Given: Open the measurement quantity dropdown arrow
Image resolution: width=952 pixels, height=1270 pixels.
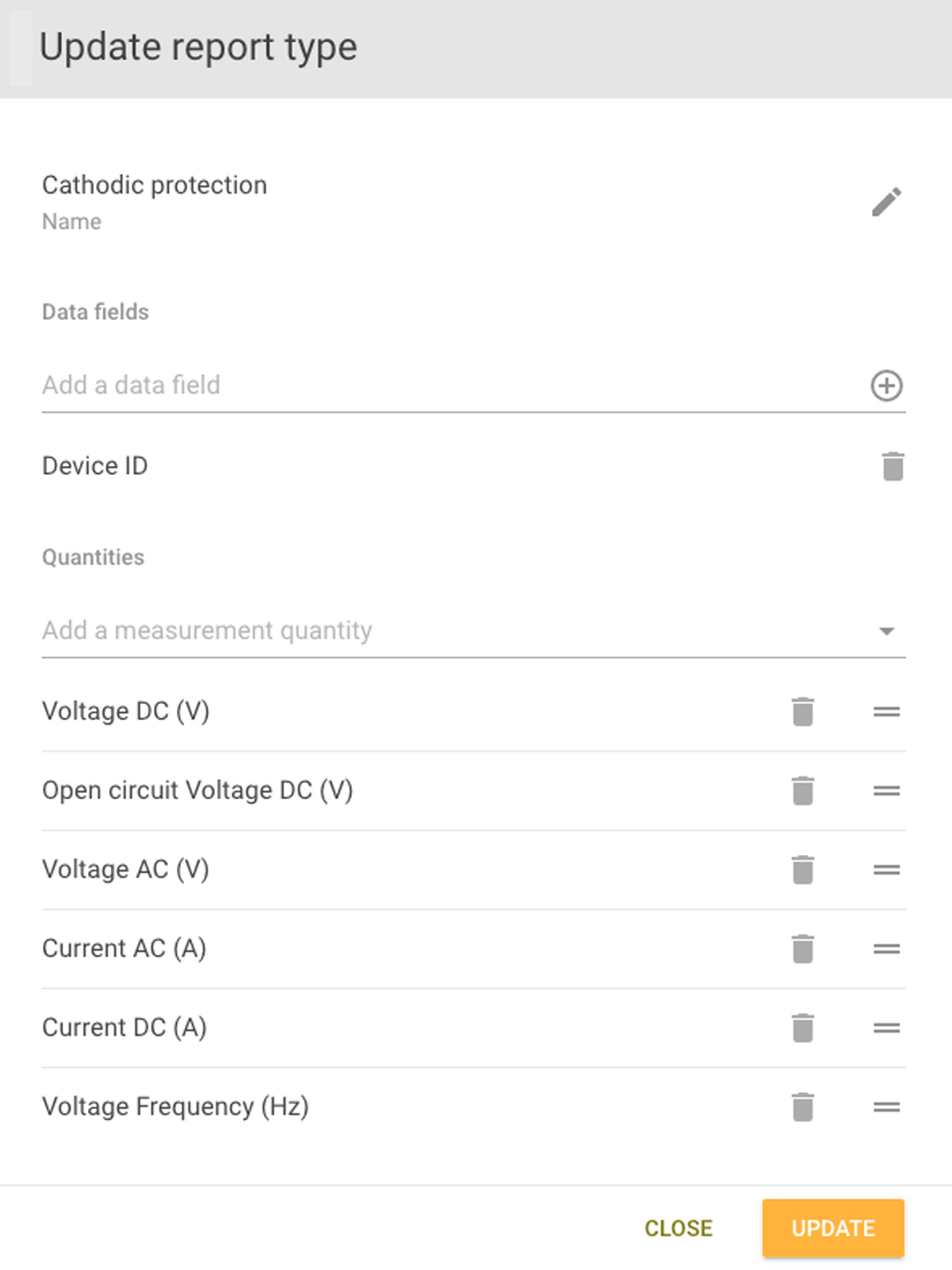Looking at the screenshot, I should [886, 632].
